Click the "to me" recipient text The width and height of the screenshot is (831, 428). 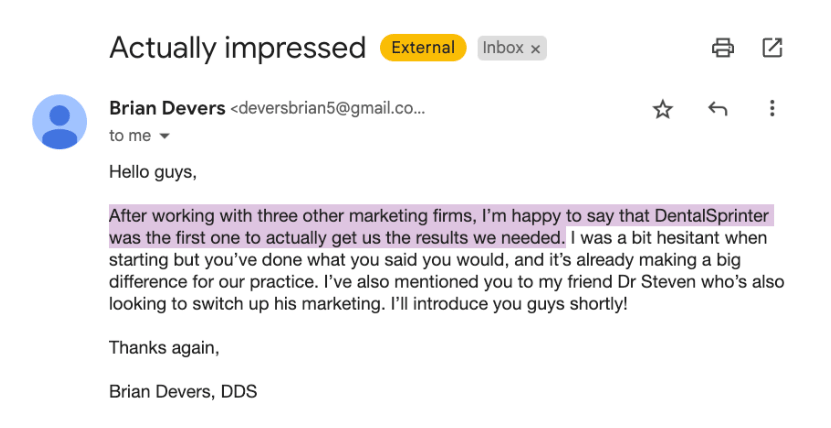(x=130, y=136)
